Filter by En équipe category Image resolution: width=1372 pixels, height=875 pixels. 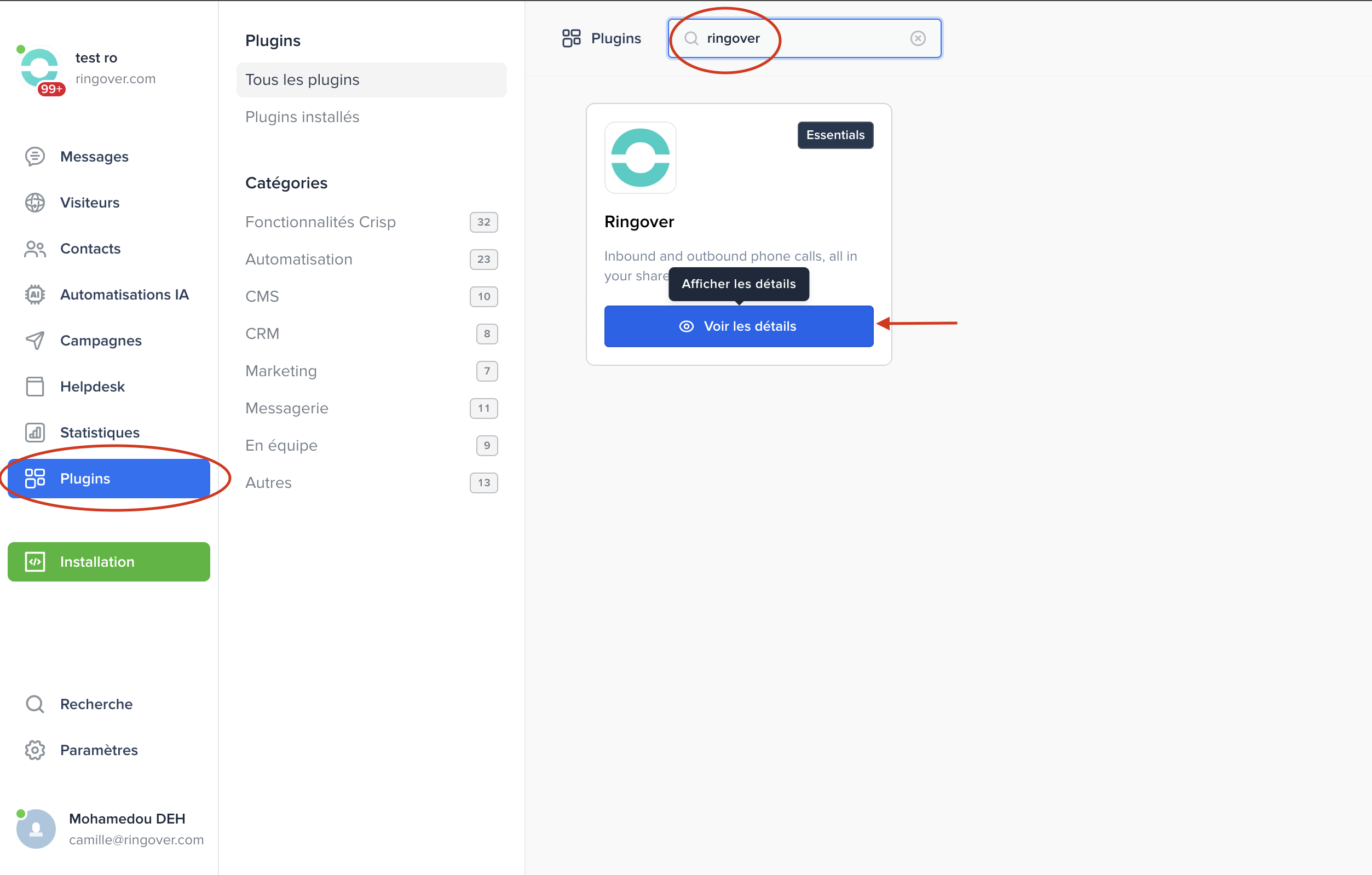[x=372, y=446]
